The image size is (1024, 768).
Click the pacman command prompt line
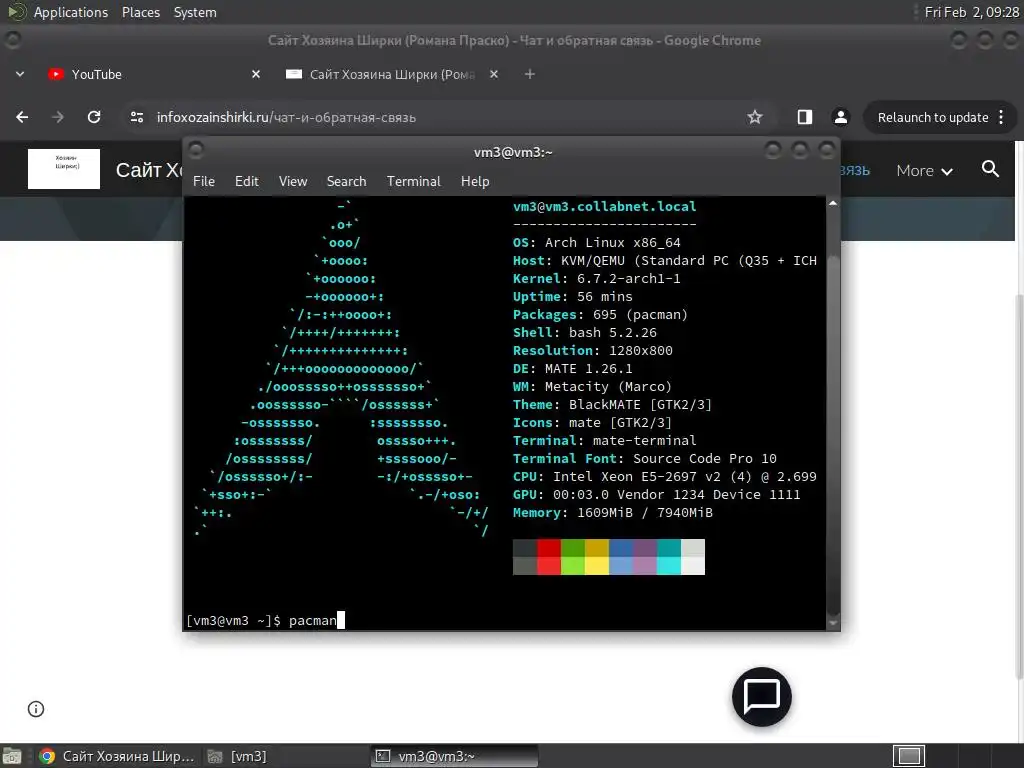[x=264, y=620]
